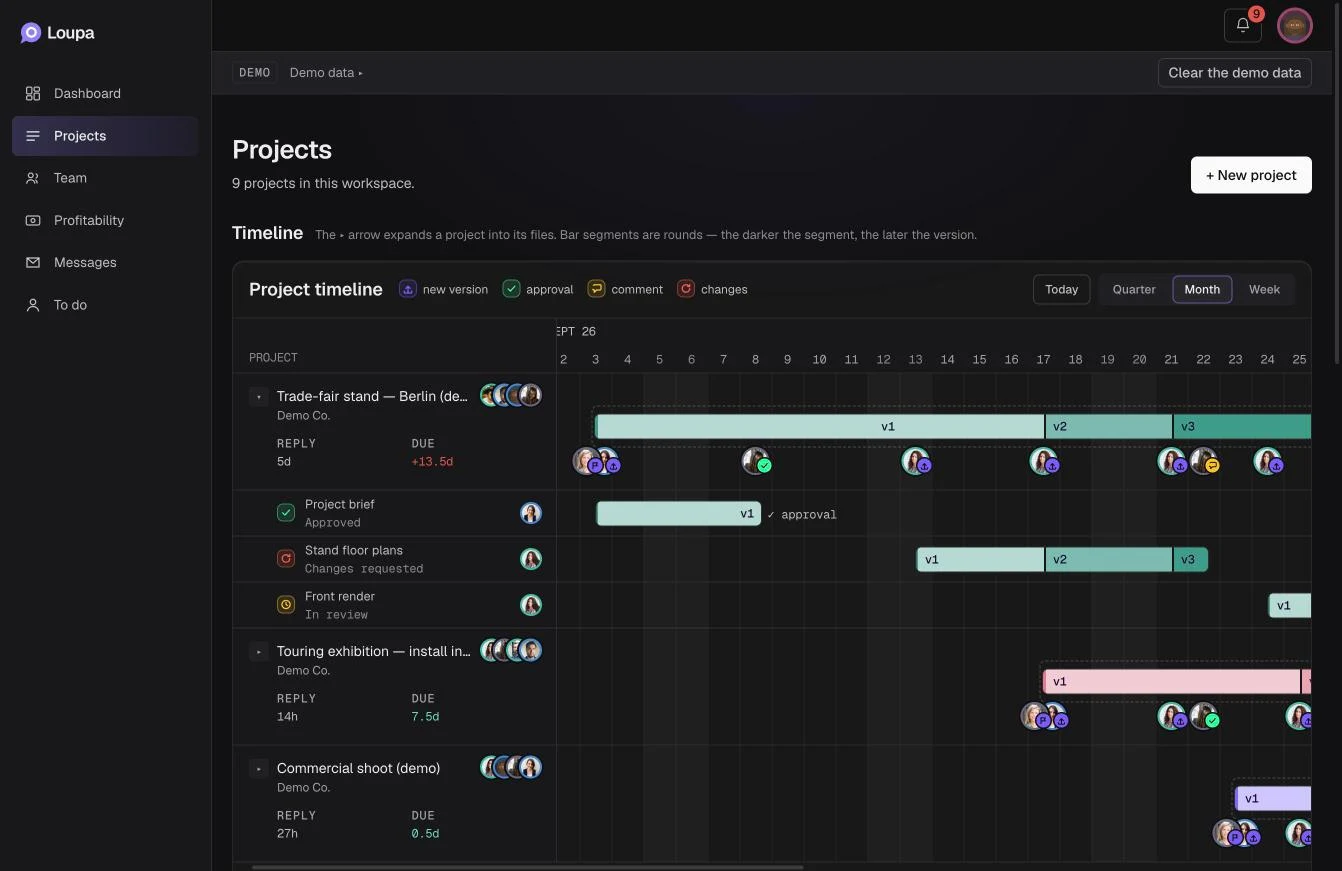
Task: Open the notifications bell
Action: [x=1243, y=25]
